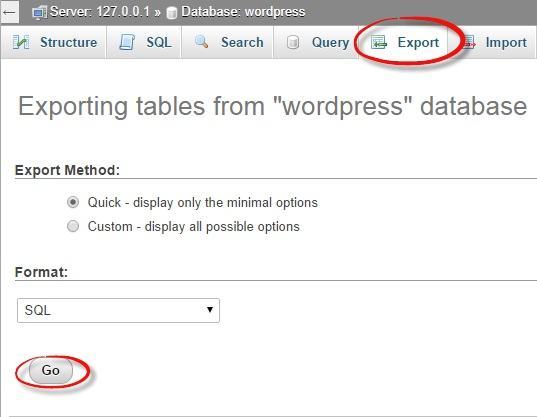Open the Import tab
The width and height of the screenshot is (537, 417).
click(492, 42)
